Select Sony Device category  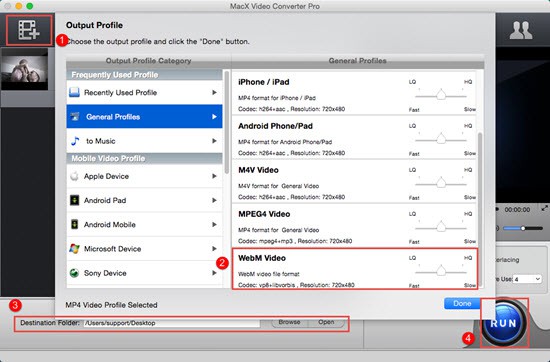[x=144, y=273]
